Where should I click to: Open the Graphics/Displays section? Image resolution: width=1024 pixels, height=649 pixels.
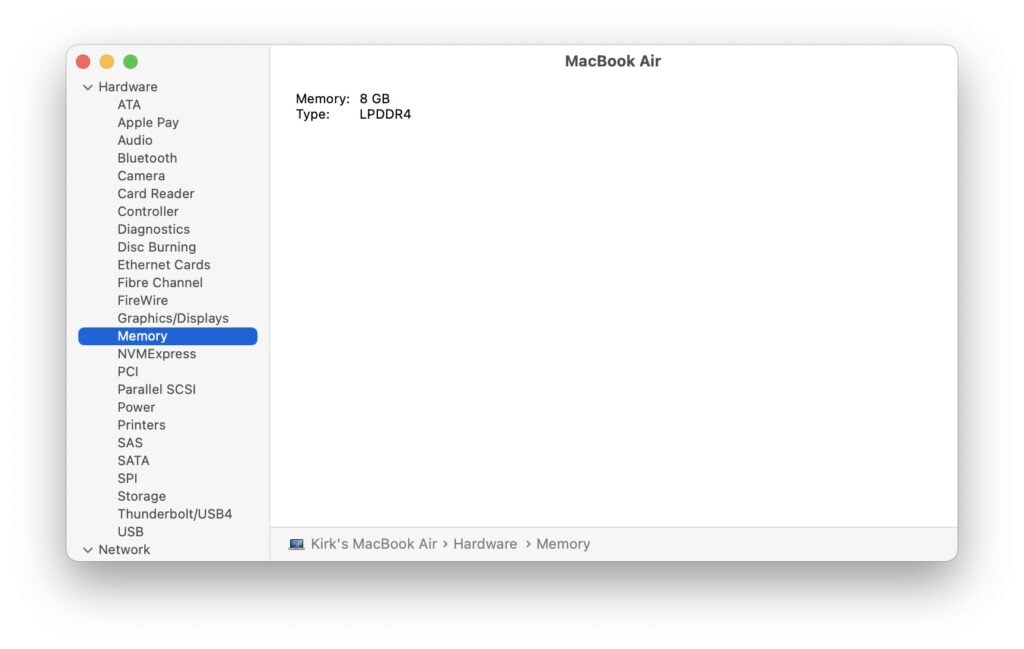(x=168, y=318)
